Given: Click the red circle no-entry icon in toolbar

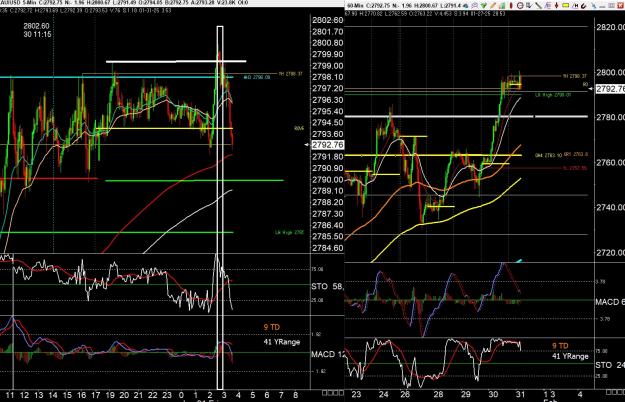Looking at the screenshot, I should pyautogui.click(x=520, y=6).
